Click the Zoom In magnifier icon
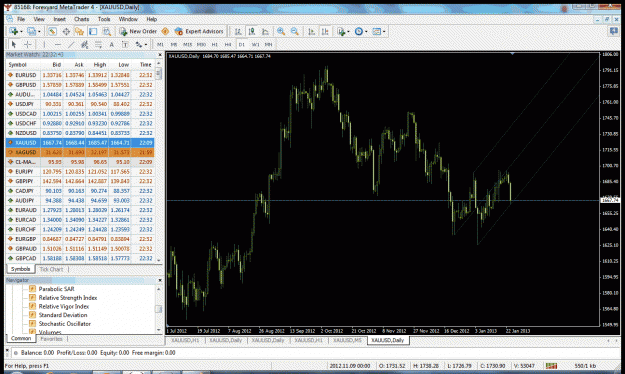The image size is (625, 374). click(281, 31)
